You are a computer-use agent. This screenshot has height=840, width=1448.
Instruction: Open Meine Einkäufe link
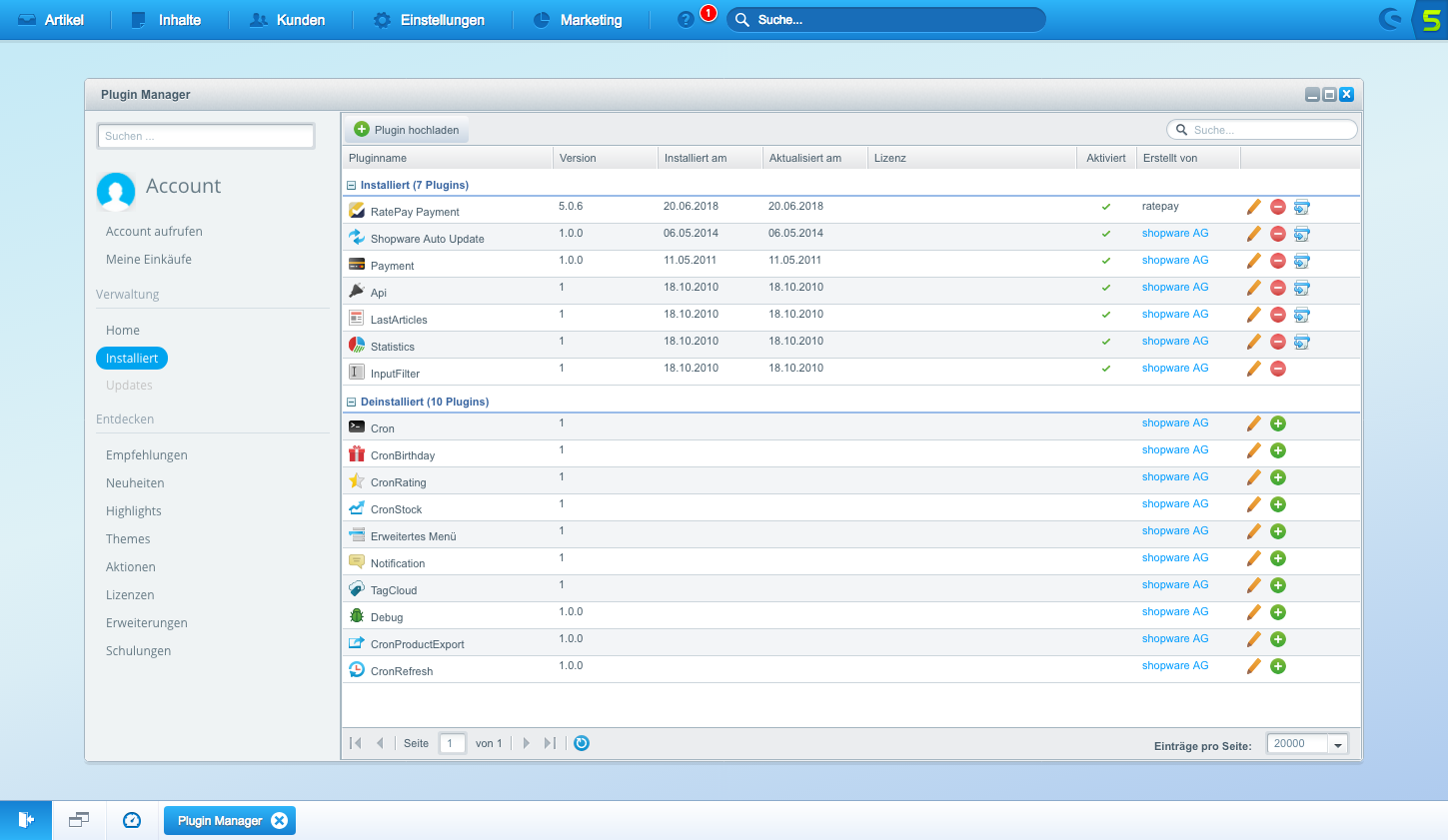149,260
